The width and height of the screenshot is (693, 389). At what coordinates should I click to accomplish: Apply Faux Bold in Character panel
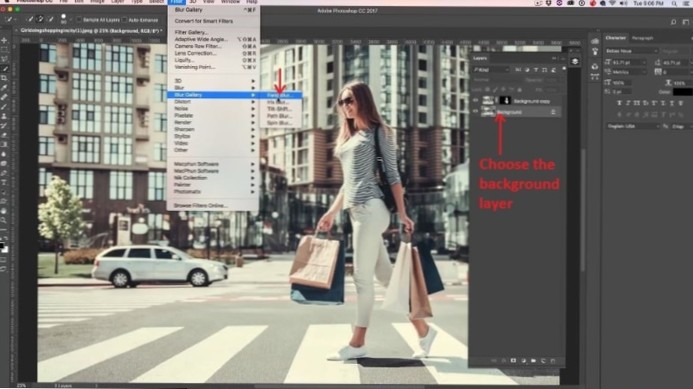[619, 103]
